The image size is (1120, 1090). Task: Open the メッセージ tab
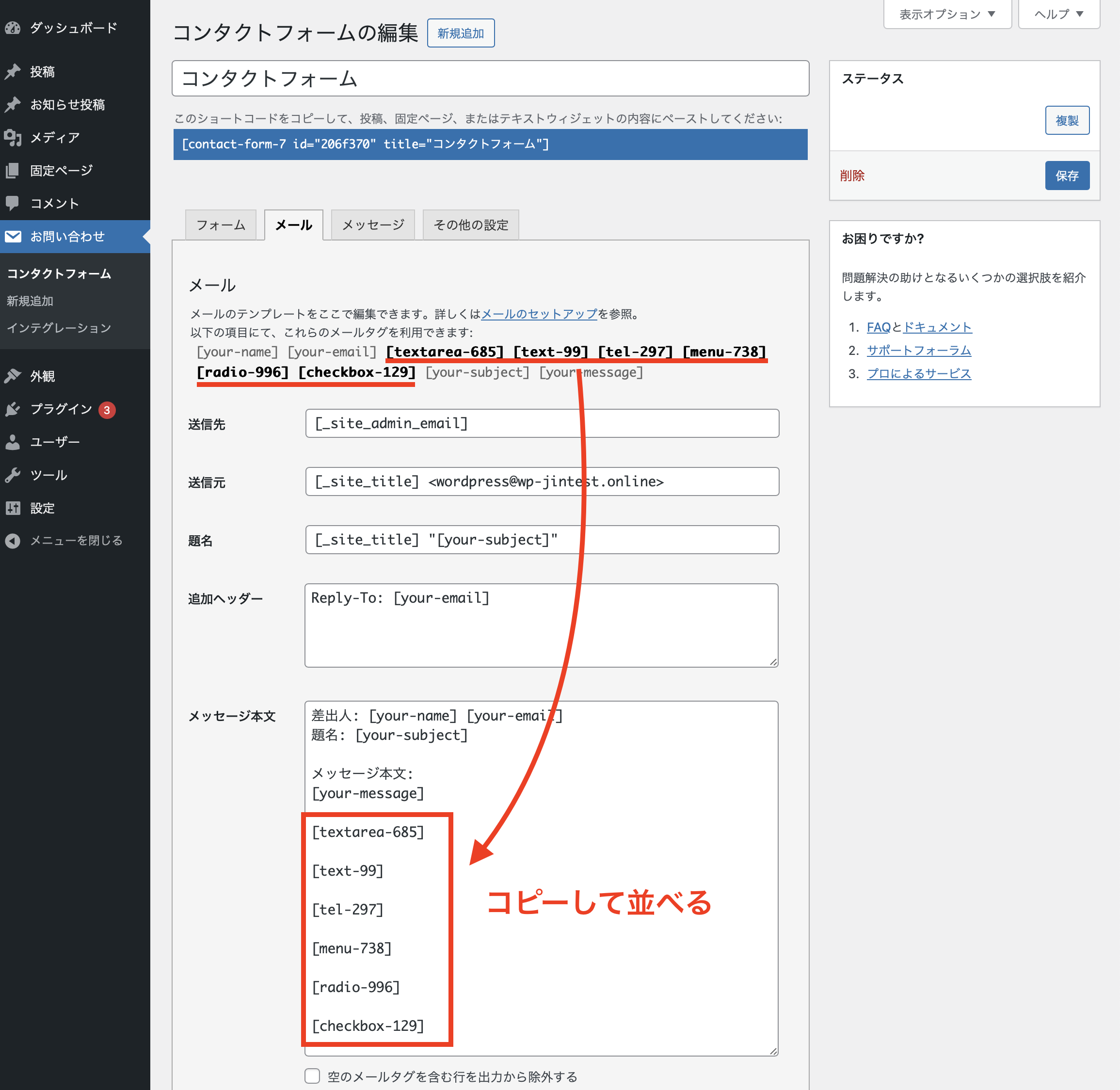click(372, 225)
